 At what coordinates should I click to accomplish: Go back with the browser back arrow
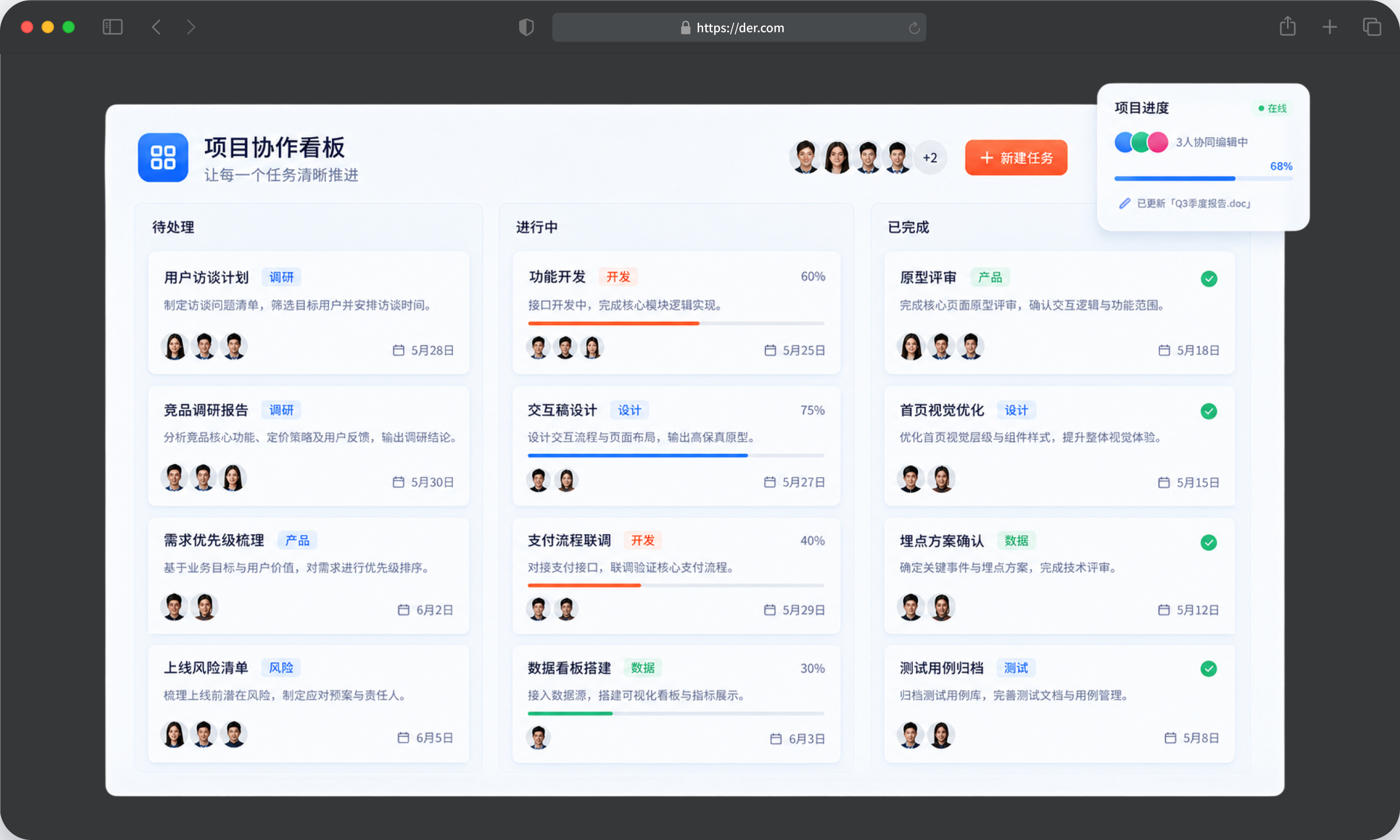tap(156, 27)
